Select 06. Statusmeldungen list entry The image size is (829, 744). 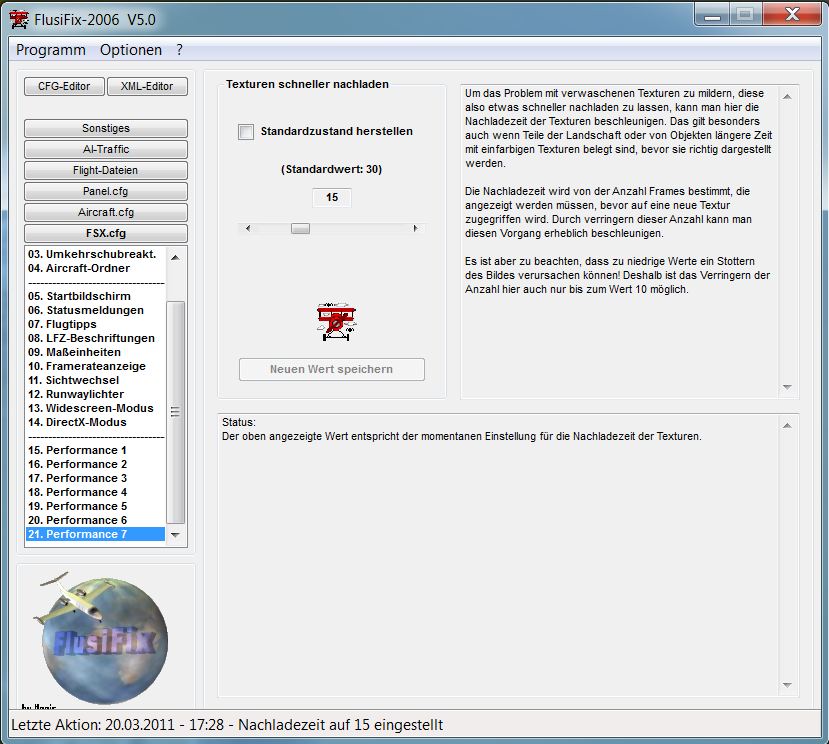[x=95, y=310]
